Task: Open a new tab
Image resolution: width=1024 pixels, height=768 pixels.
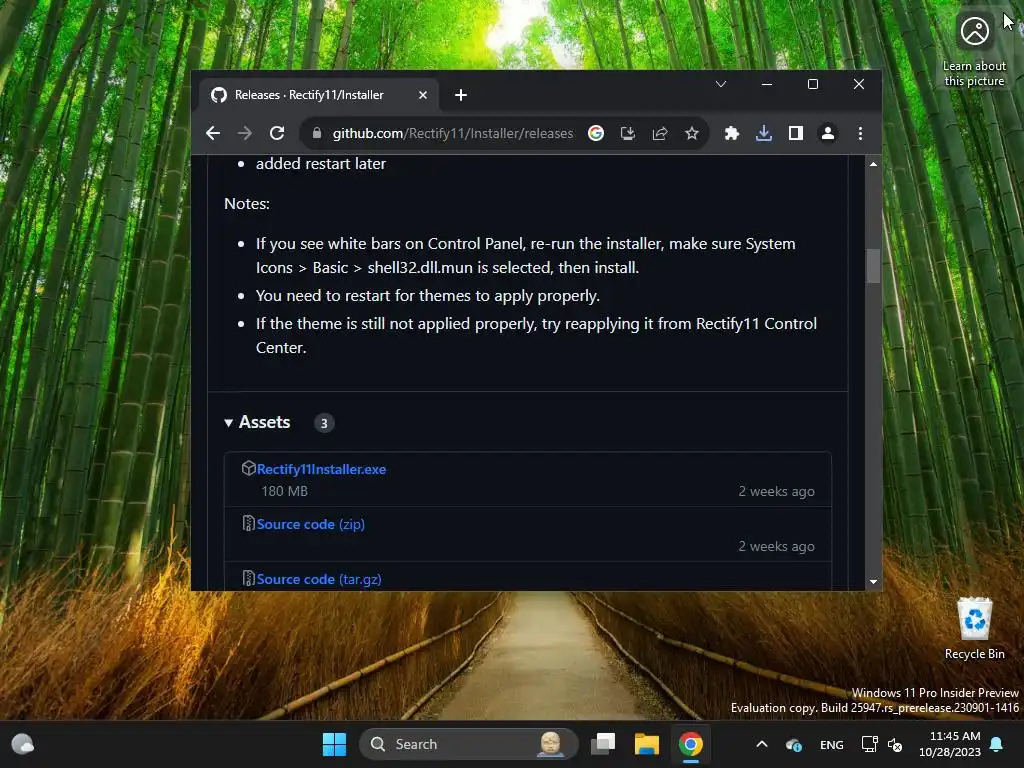Action: (x=460, y=95)
